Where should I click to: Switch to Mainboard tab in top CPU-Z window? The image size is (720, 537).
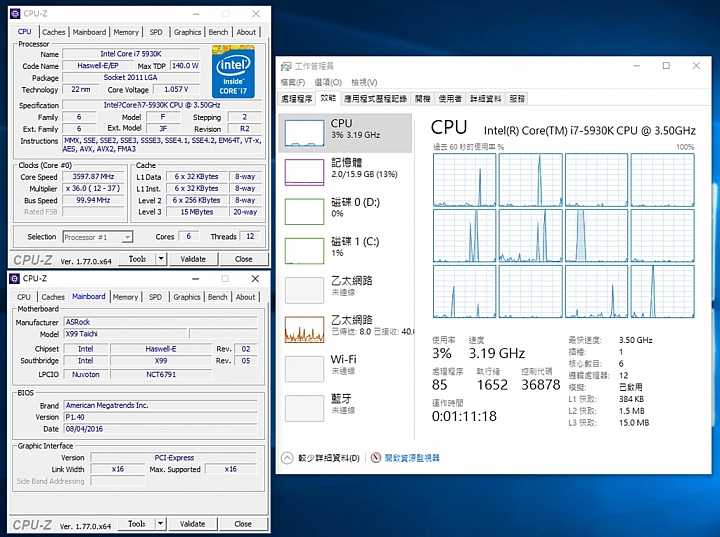(x=89, y=32)
